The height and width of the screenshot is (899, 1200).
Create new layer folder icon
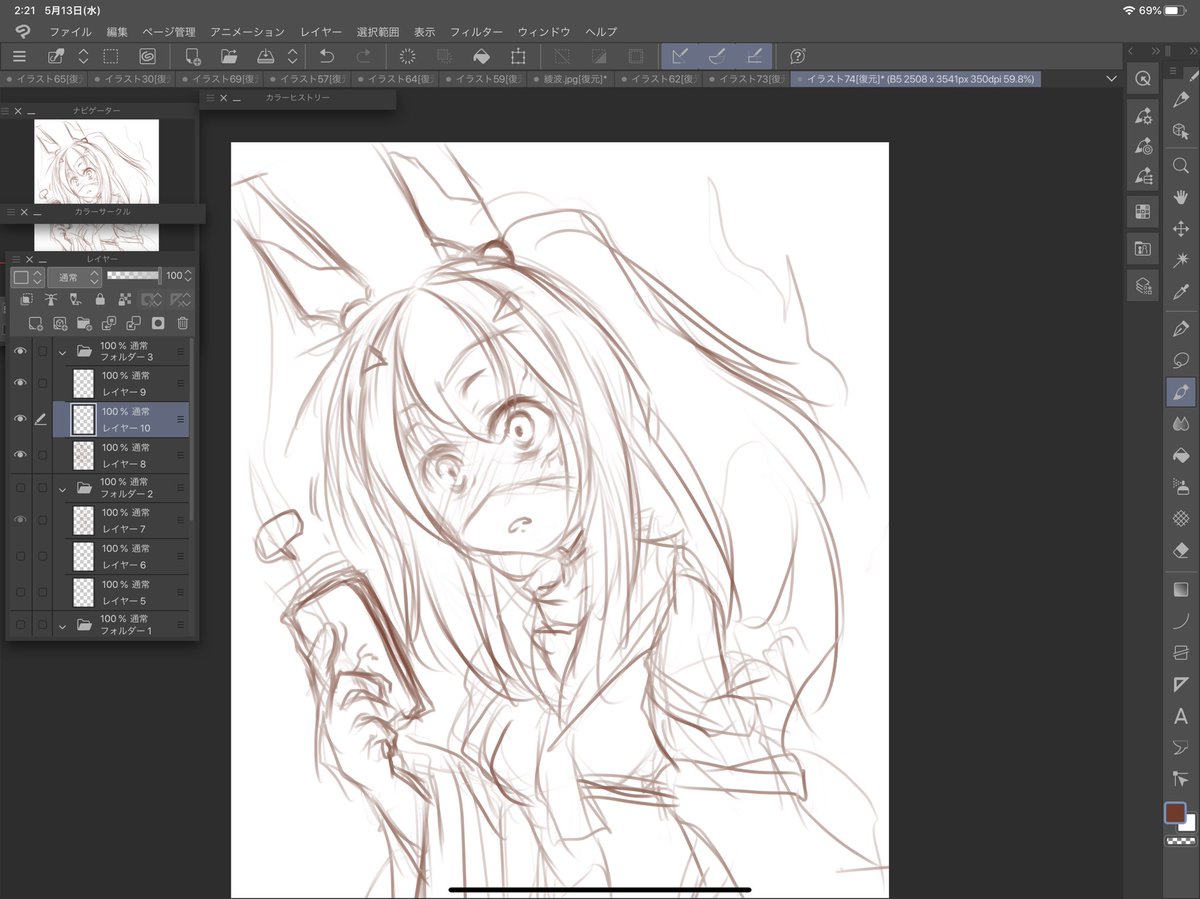(x=84, y=323)
